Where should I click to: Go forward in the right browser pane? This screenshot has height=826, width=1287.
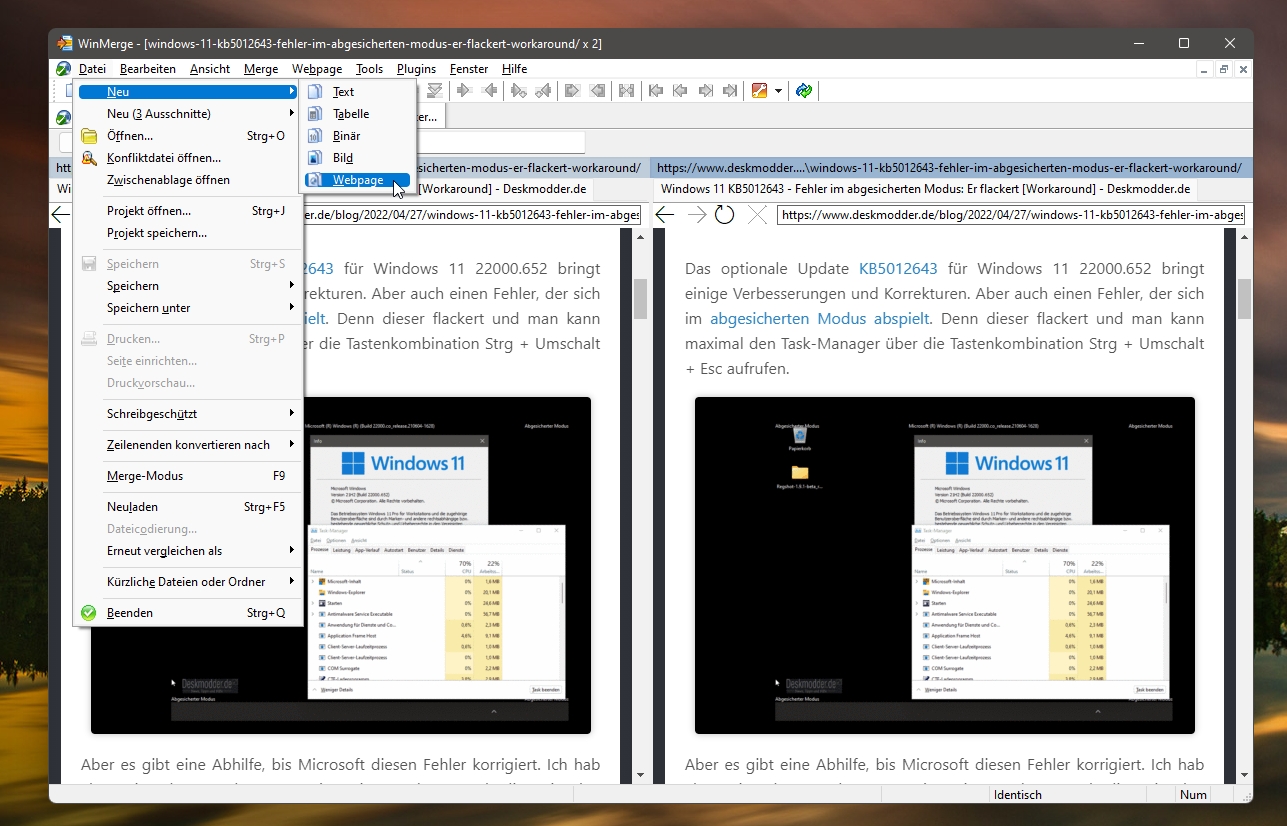tap(697, 215)
